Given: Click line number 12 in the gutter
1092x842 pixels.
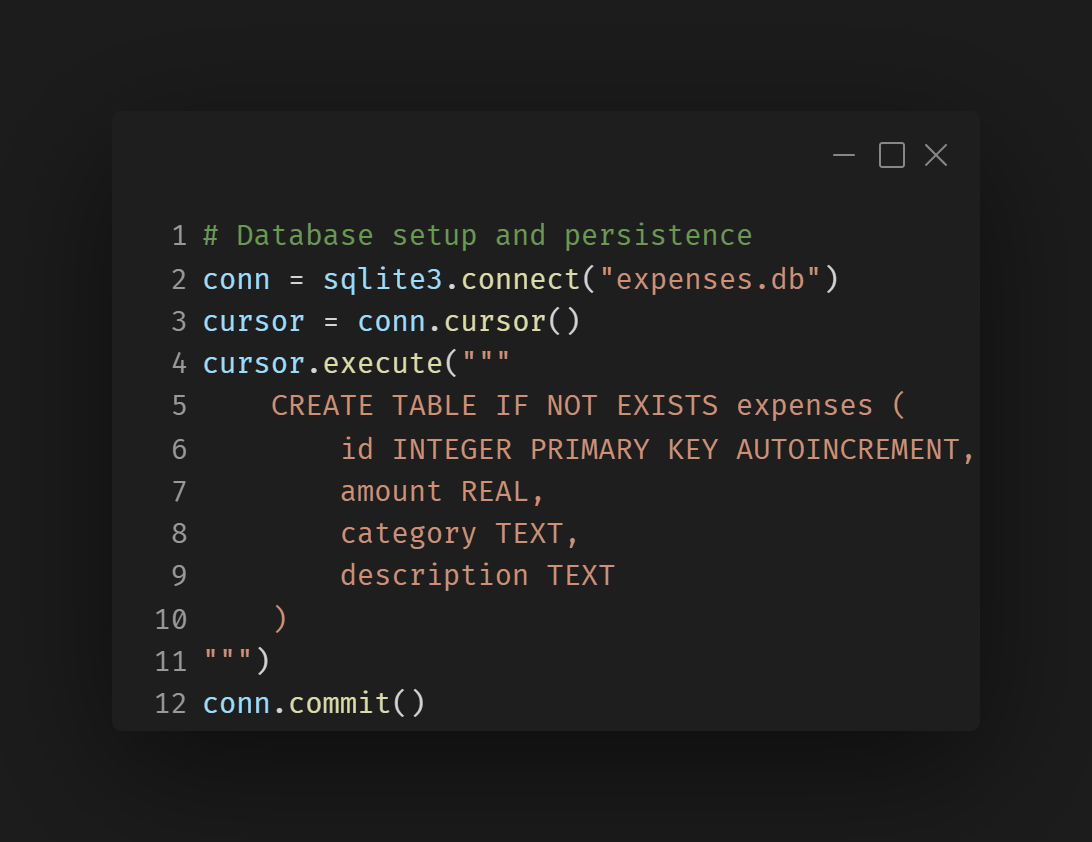Looking at the screenshot, I should point(171,703).
